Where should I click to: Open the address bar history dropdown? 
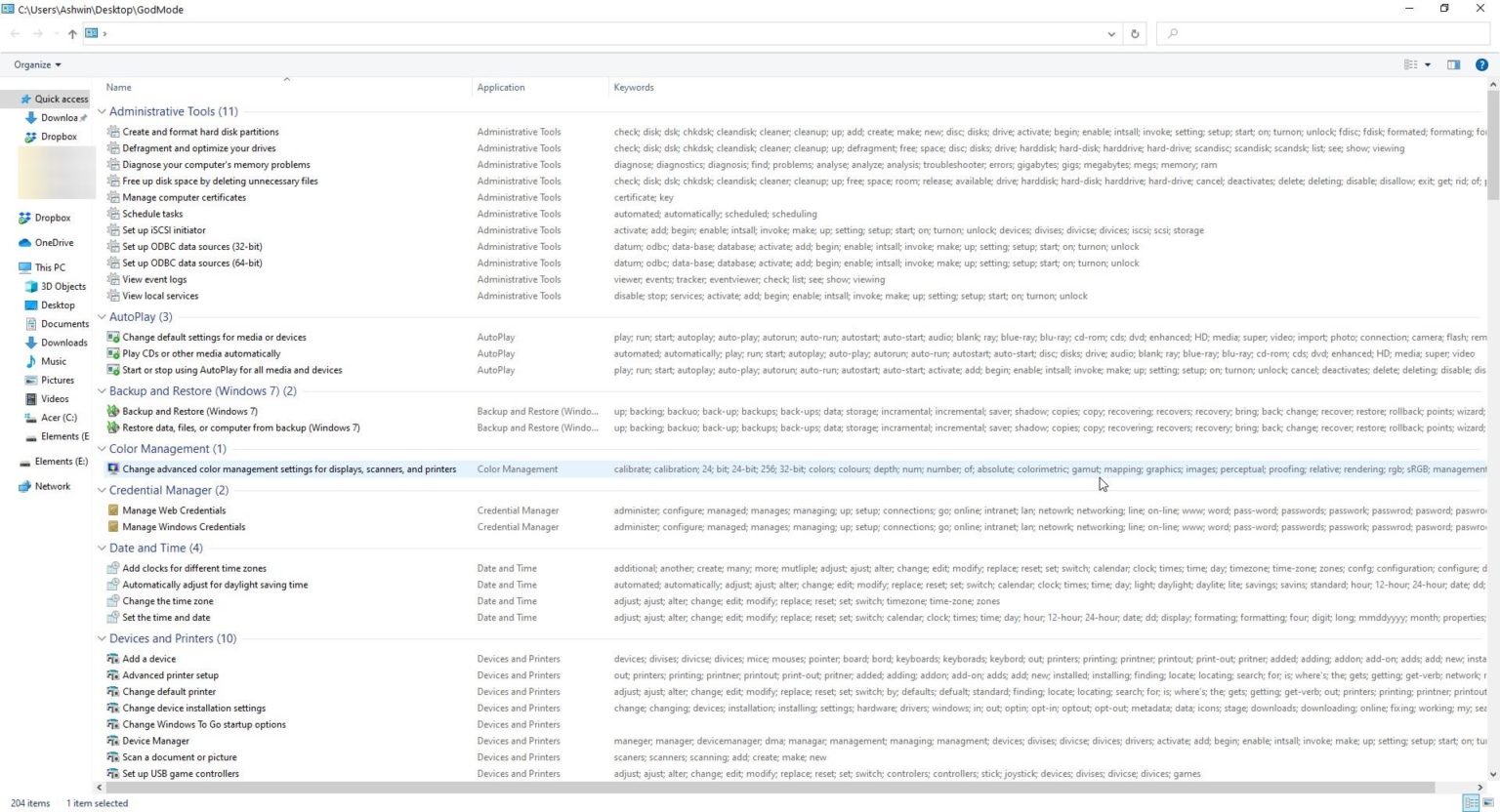point(1111,33)
